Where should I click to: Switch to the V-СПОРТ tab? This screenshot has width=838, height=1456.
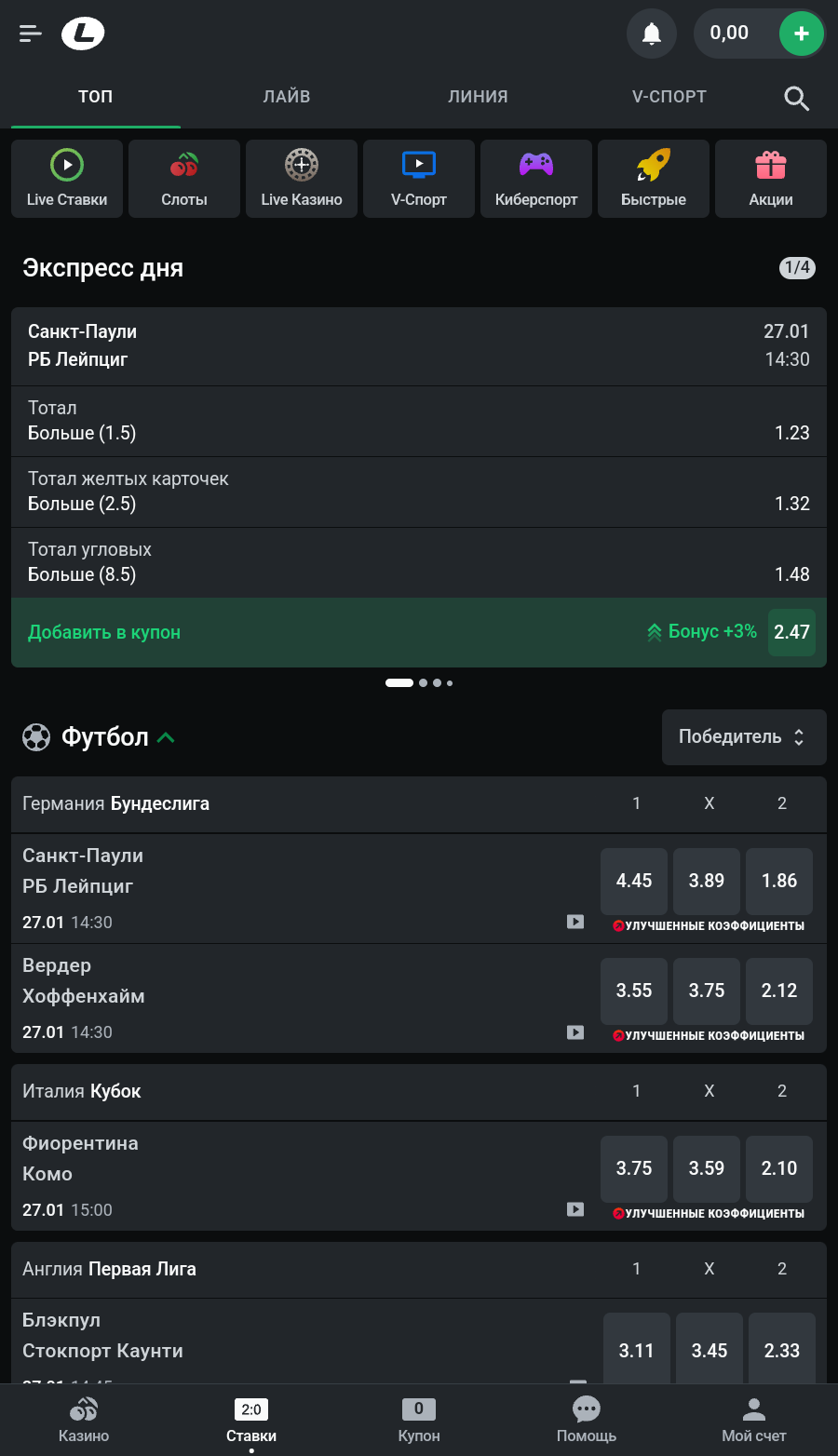(669, 97)
